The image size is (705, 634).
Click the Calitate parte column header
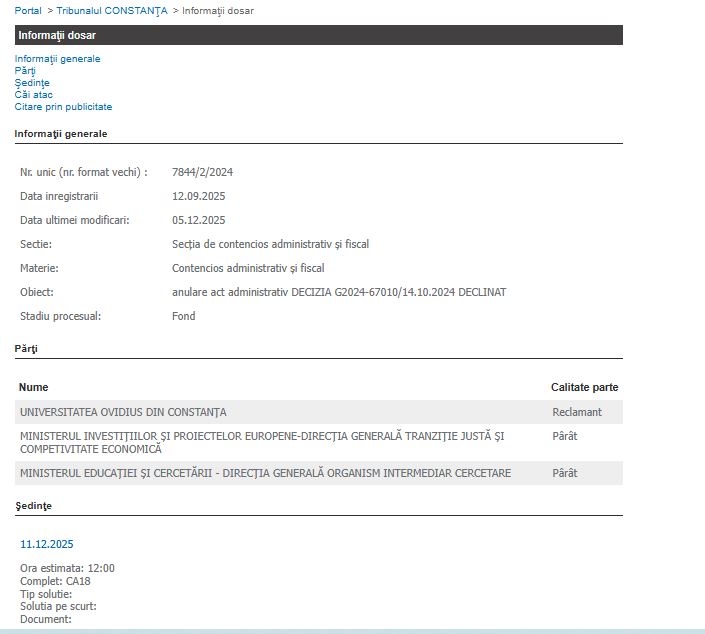584,387
